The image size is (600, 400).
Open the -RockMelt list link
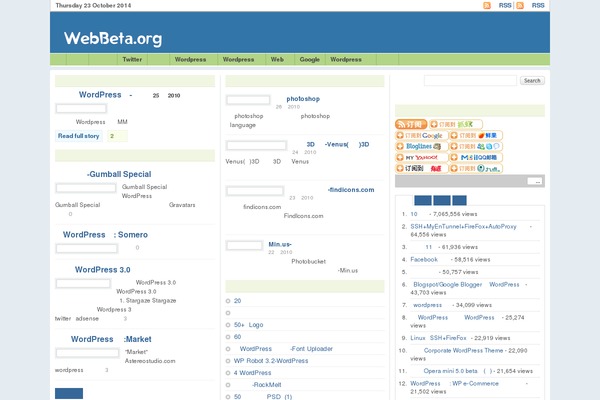point(267,385)
